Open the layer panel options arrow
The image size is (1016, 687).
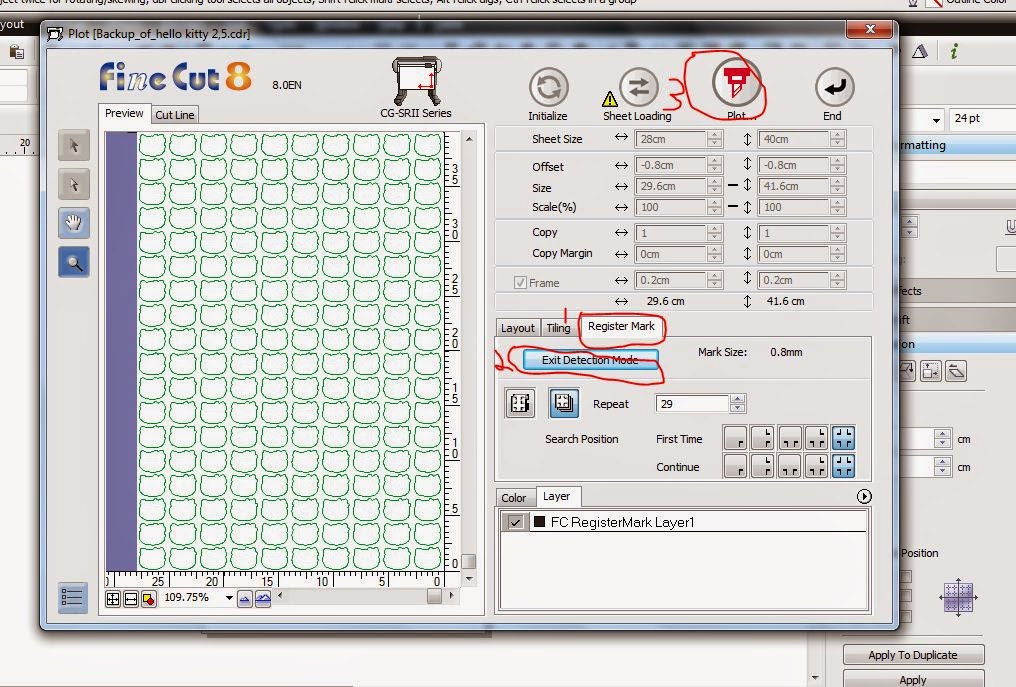[x=864, y=496]
